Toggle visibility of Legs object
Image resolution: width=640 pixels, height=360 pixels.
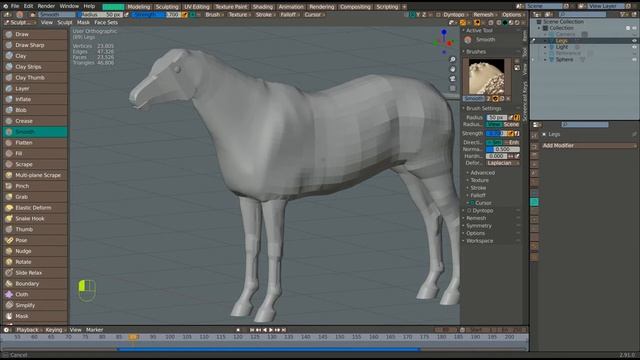click(x=634, y=41)
